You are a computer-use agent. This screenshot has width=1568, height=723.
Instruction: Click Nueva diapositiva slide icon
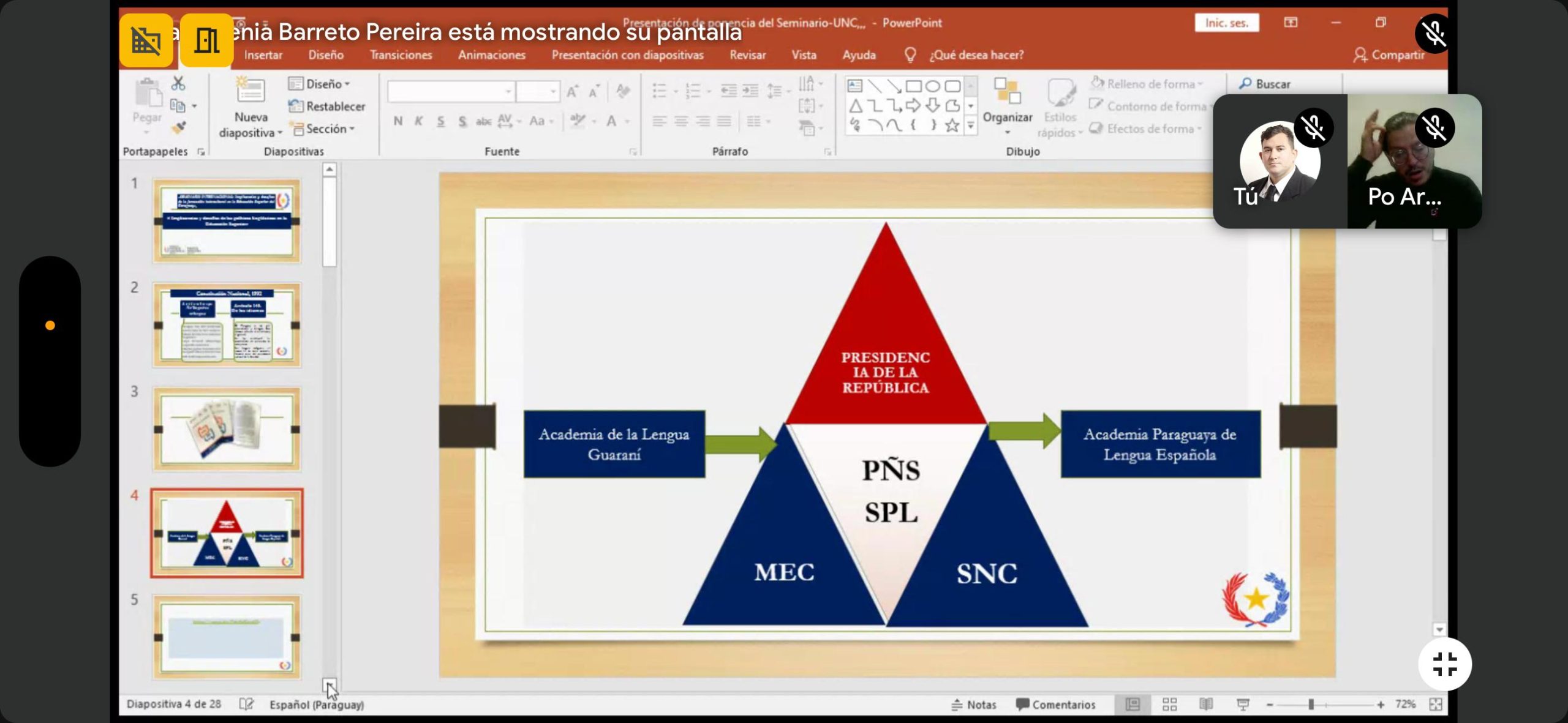point(251,91)
